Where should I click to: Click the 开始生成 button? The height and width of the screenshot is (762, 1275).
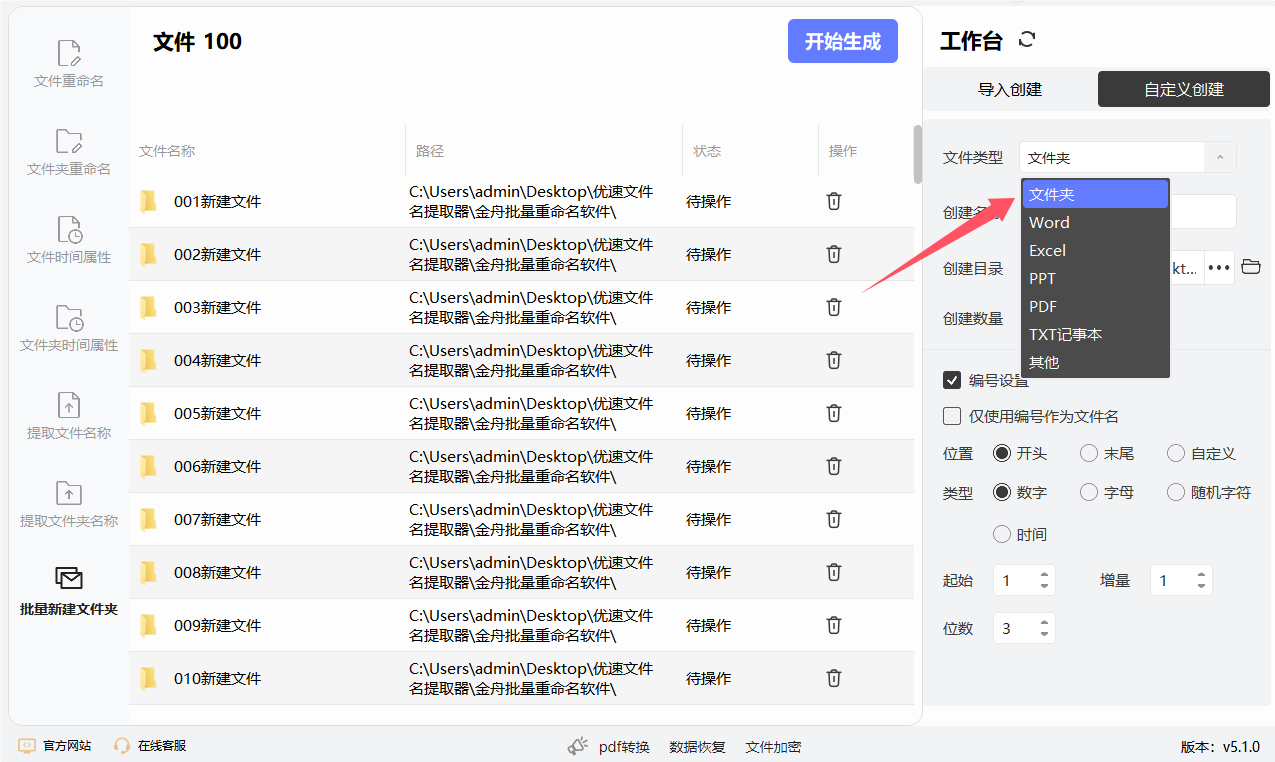pyautogui.click(x=843, y=41)
